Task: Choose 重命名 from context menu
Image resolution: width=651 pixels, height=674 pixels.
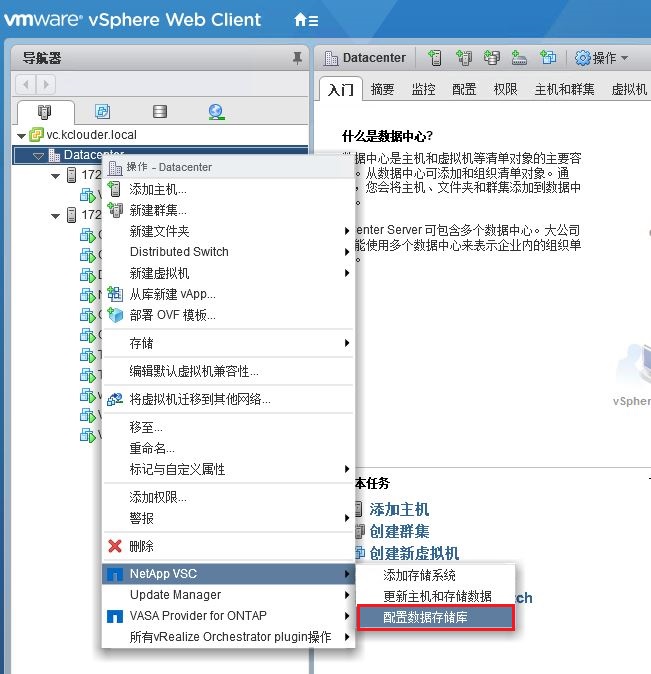Action: (x=229, y=448)
